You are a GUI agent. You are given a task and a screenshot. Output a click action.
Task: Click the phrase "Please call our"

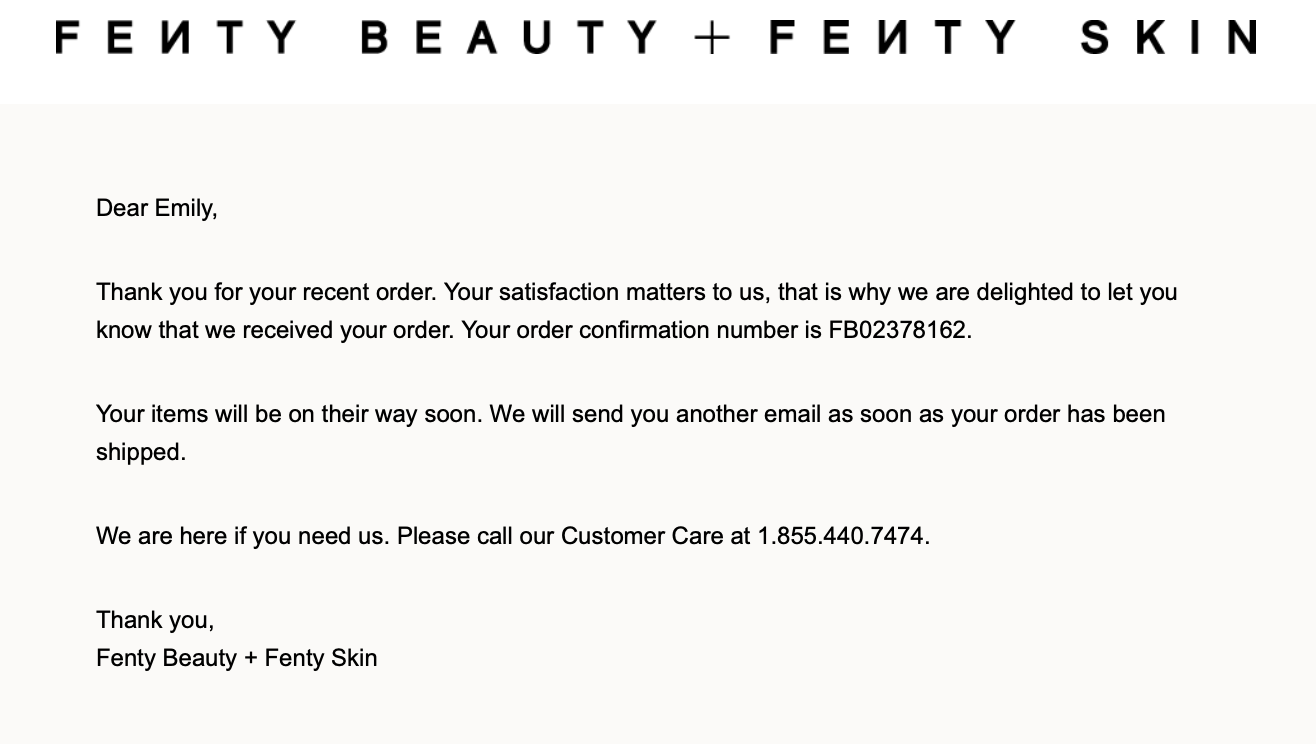click(x=475, y=536)
